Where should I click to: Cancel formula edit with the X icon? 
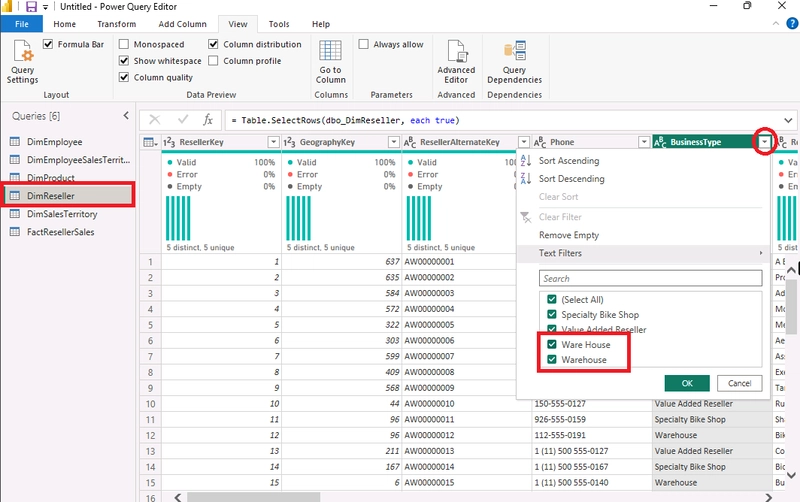point(155,120)
